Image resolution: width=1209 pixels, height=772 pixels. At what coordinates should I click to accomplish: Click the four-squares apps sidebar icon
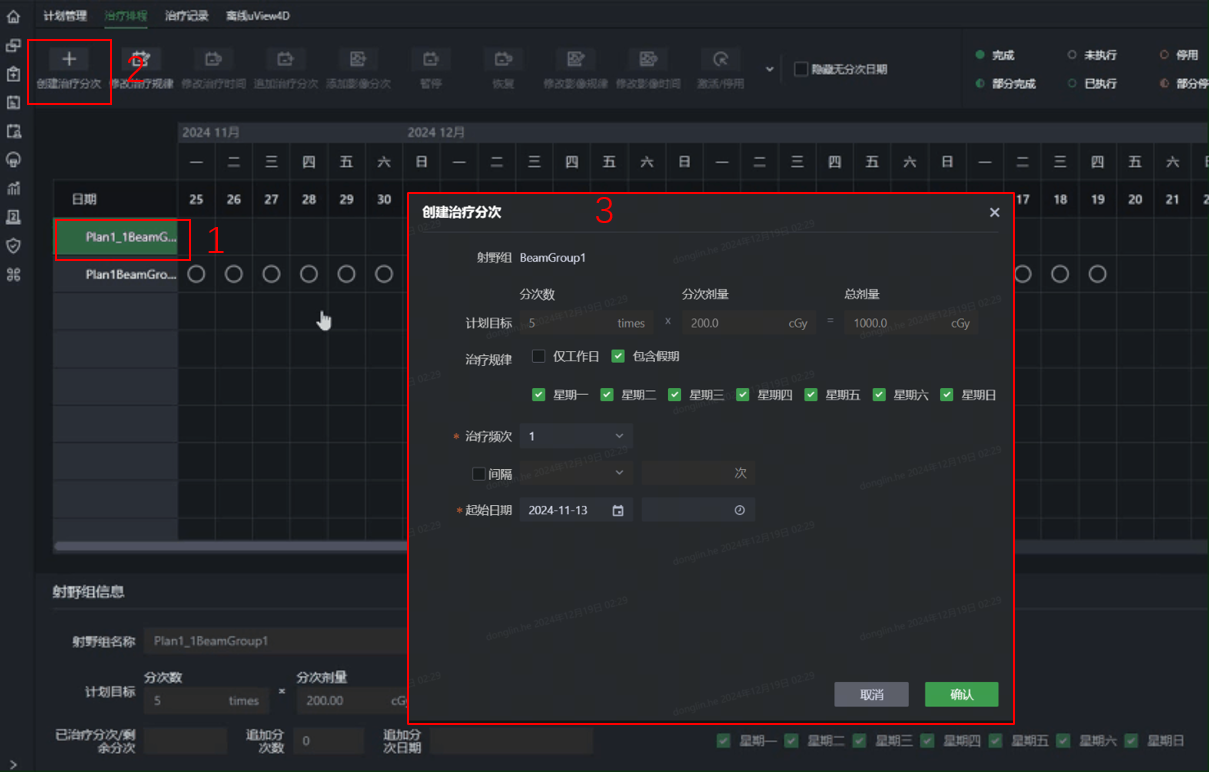14,274
